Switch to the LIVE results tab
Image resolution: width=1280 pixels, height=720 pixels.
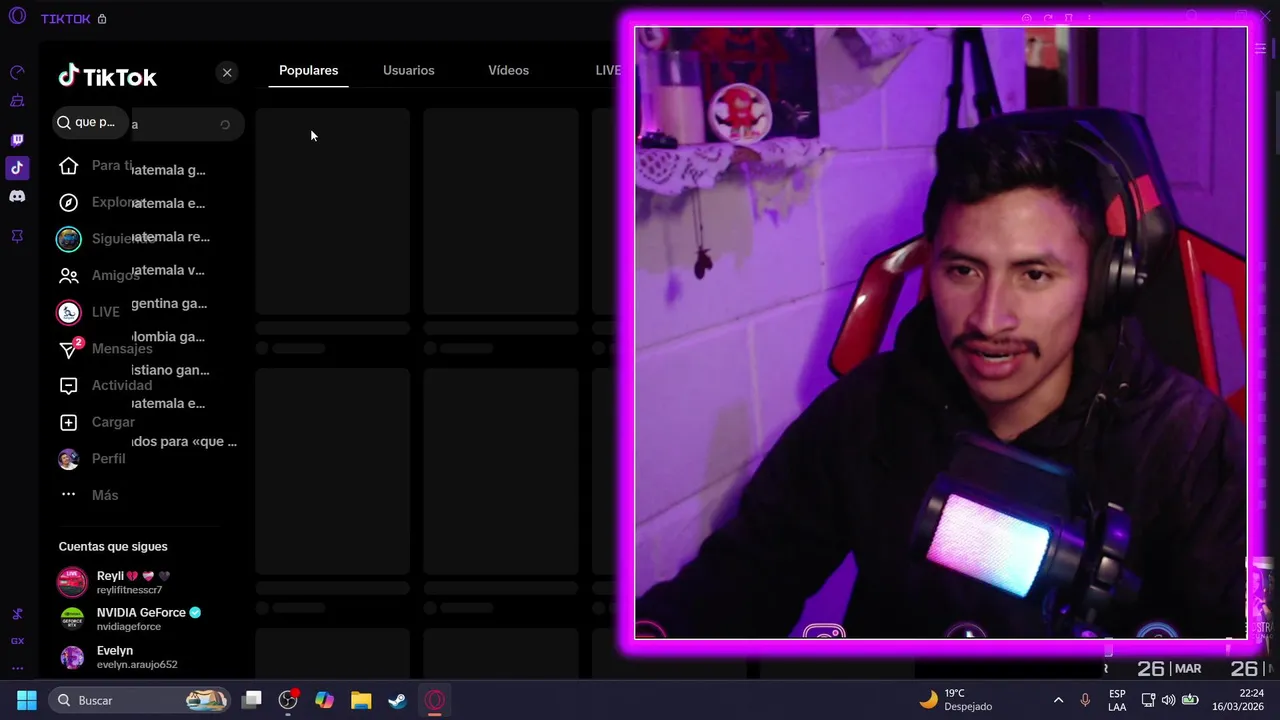pyautogui.click(x=608, y=70)
